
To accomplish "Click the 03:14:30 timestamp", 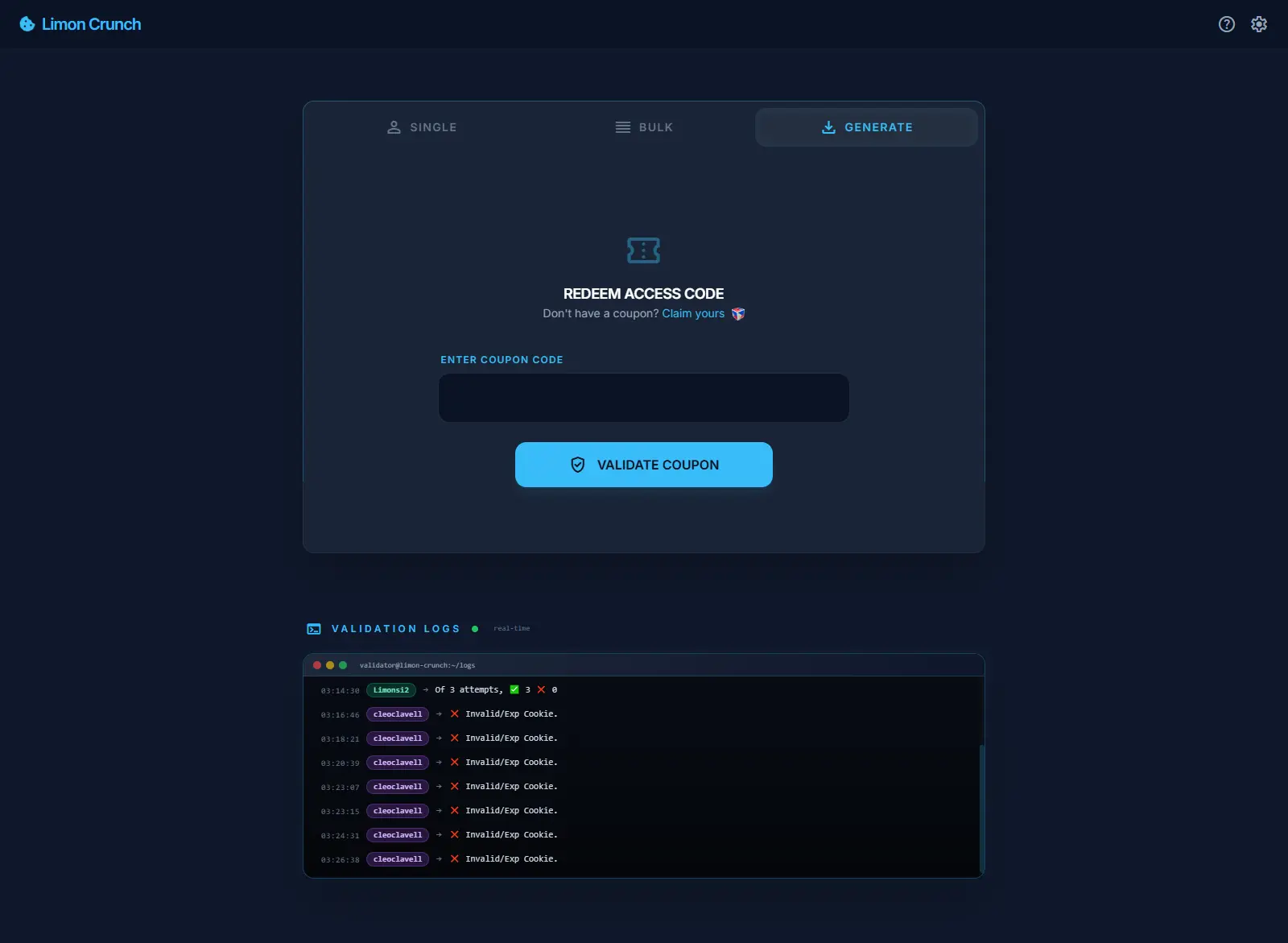I will 341,691.
